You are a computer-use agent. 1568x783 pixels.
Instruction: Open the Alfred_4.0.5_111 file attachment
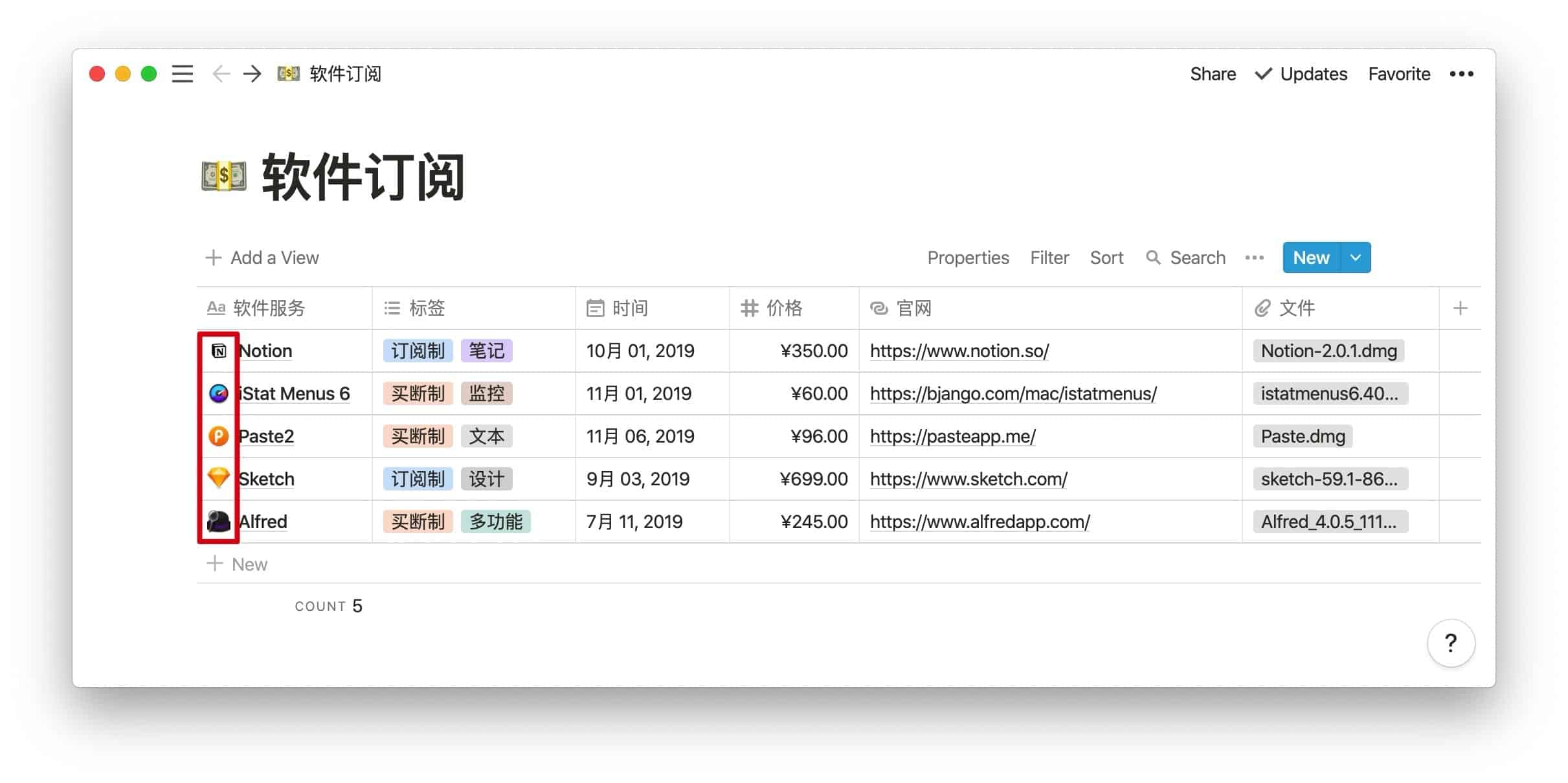pos(1330,522)
